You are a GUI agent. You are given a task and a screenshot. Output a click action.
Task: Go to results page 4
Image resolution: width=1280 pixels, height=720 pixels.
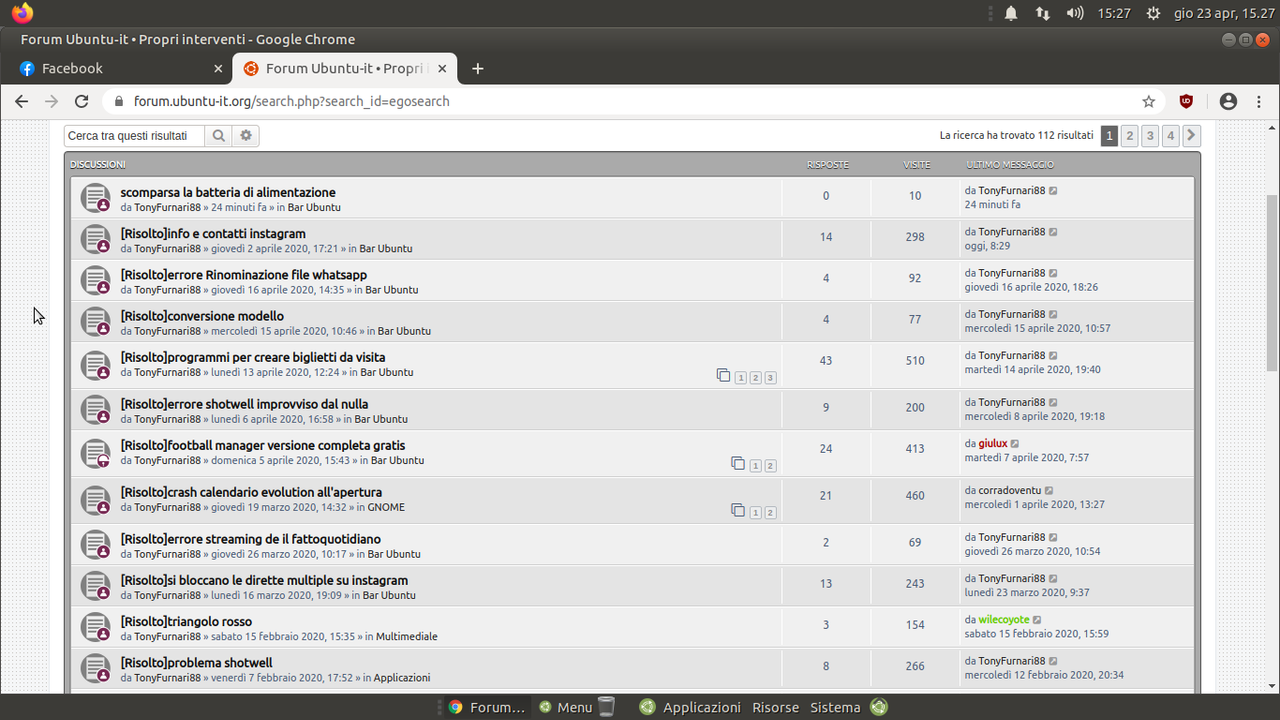1171,136
